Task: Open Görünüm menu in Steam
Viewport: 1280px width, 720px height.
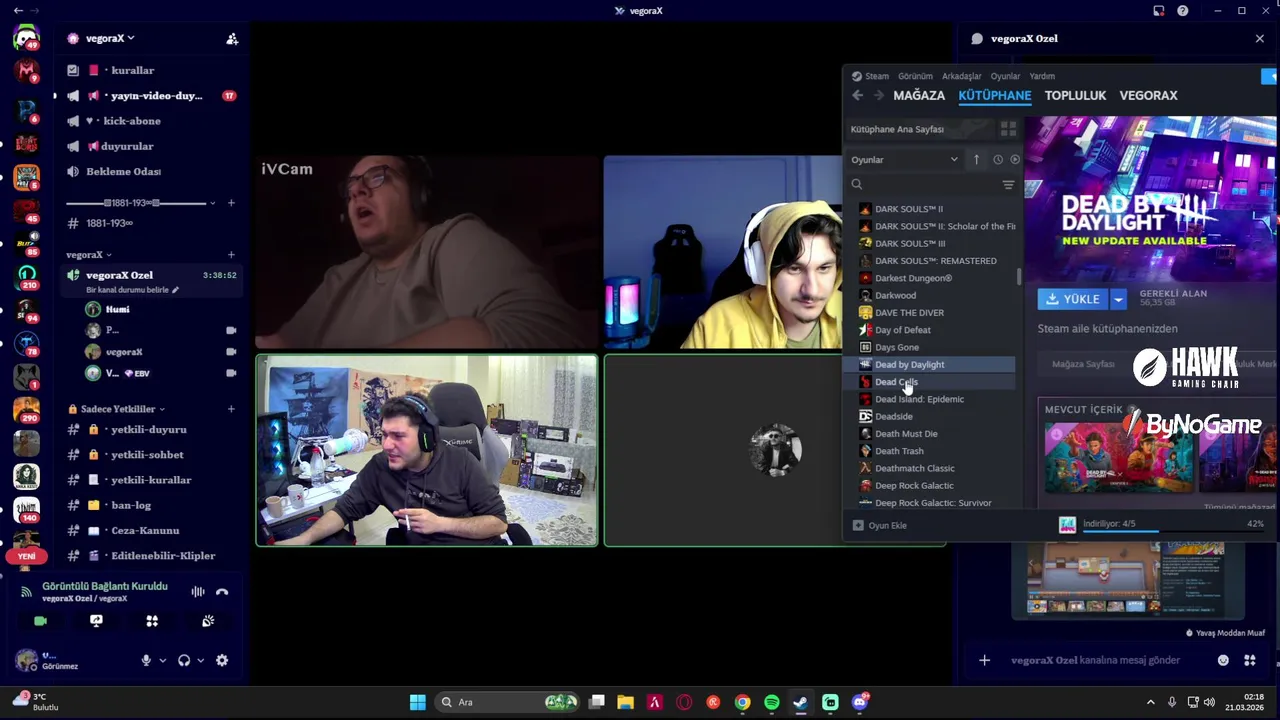Action: coord(915,76)
